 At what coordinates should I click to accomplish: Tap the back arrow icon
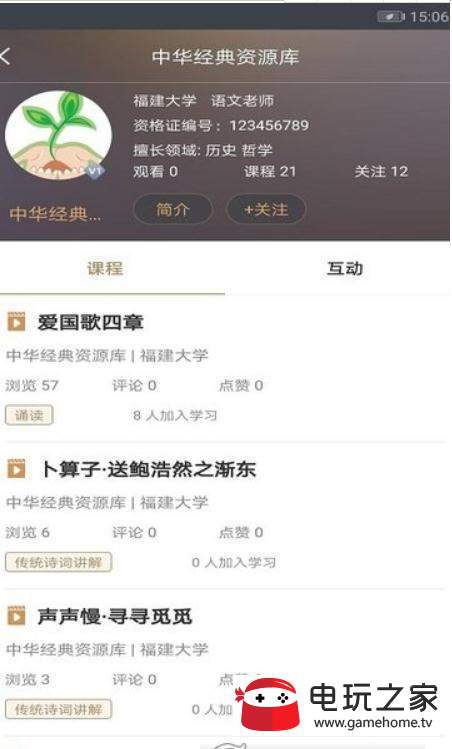(x=5, y=56)
